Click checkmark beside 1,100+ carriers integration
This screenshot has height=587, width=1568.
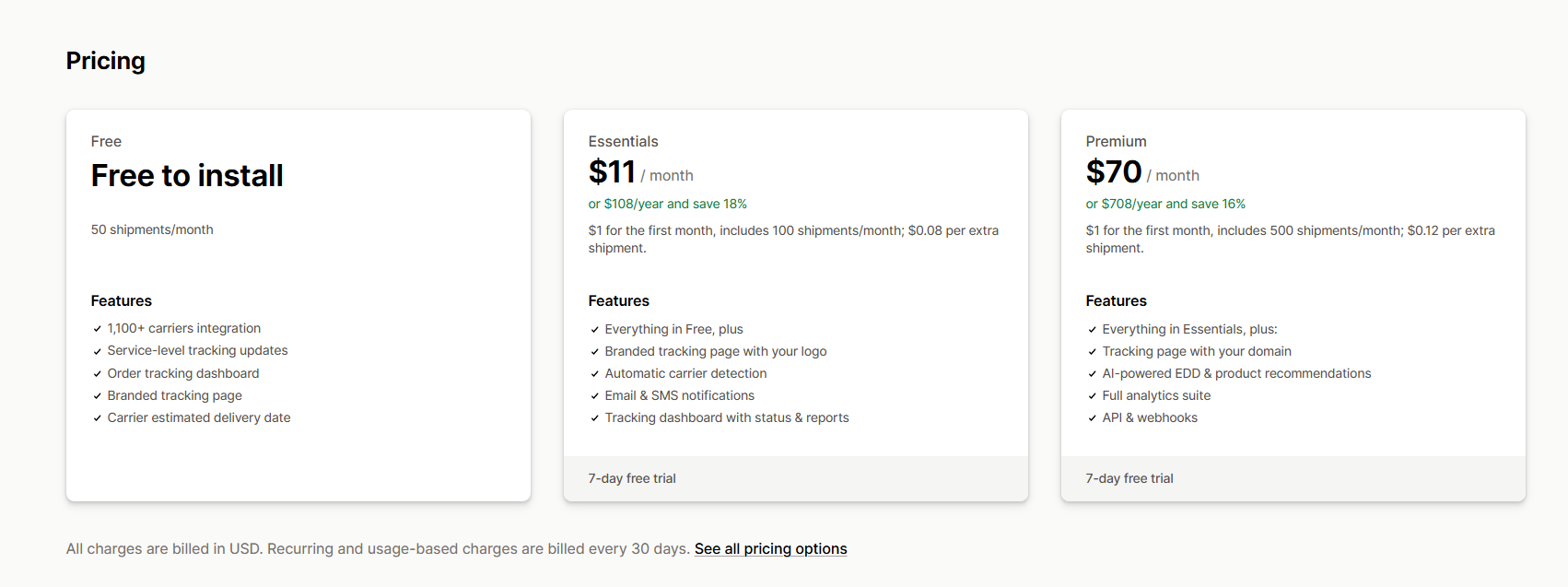97,329
